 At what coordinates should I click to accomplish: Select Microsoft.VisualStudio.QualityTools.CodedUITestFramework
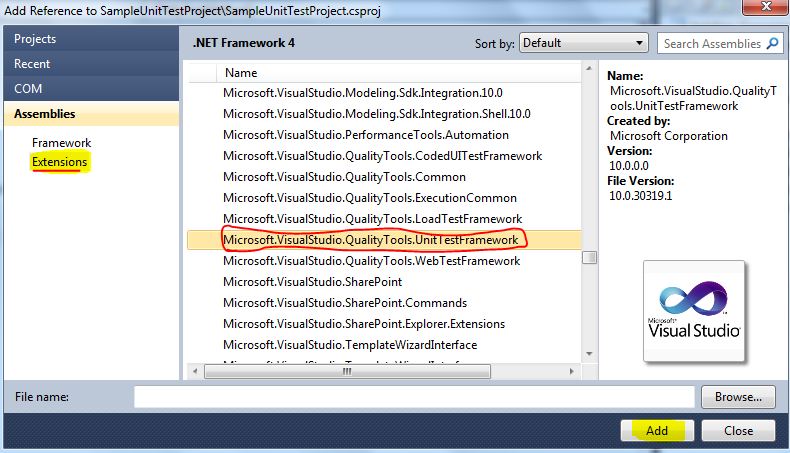coord(384,156)
